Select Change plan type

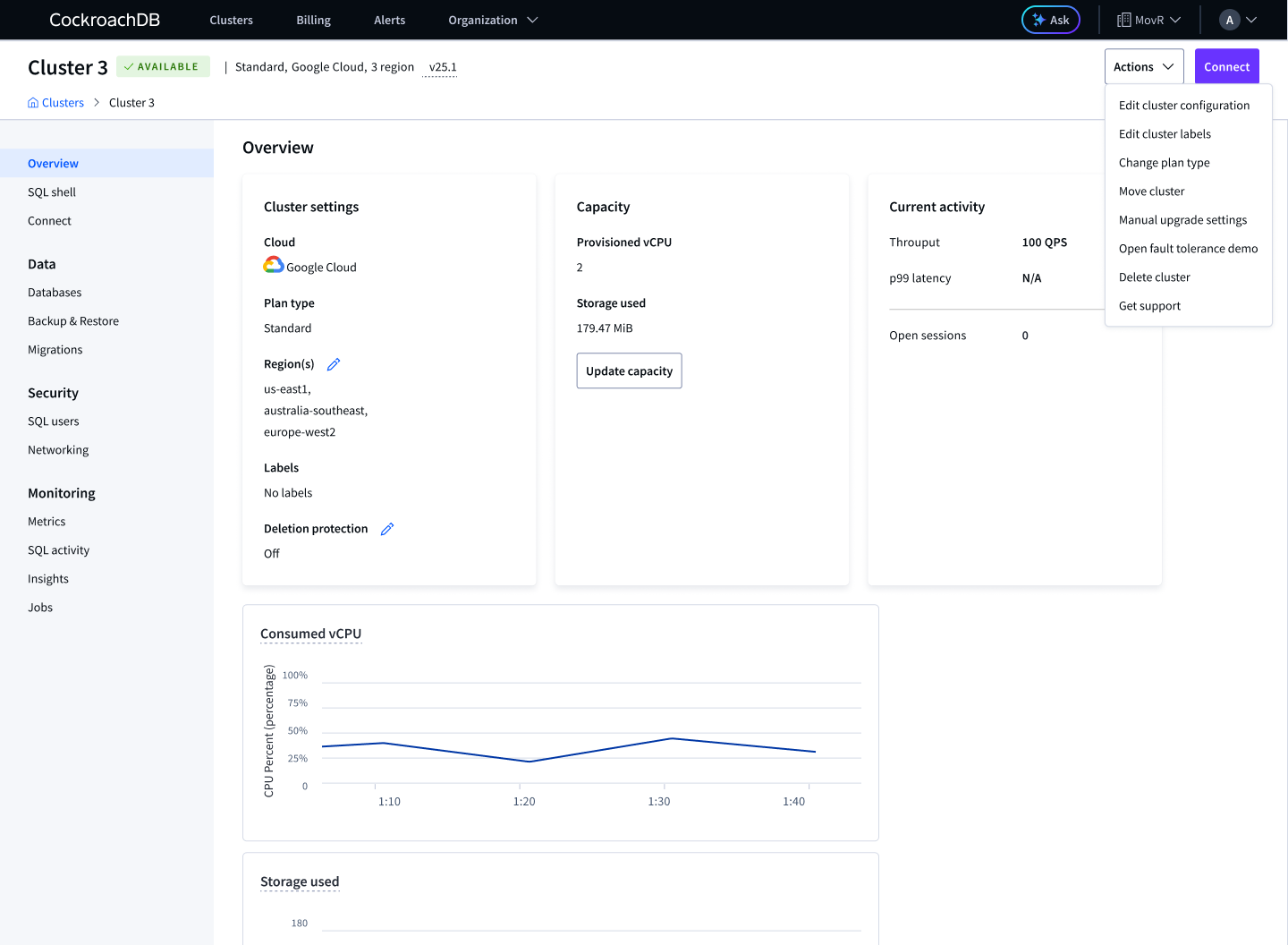(1164, 163)
